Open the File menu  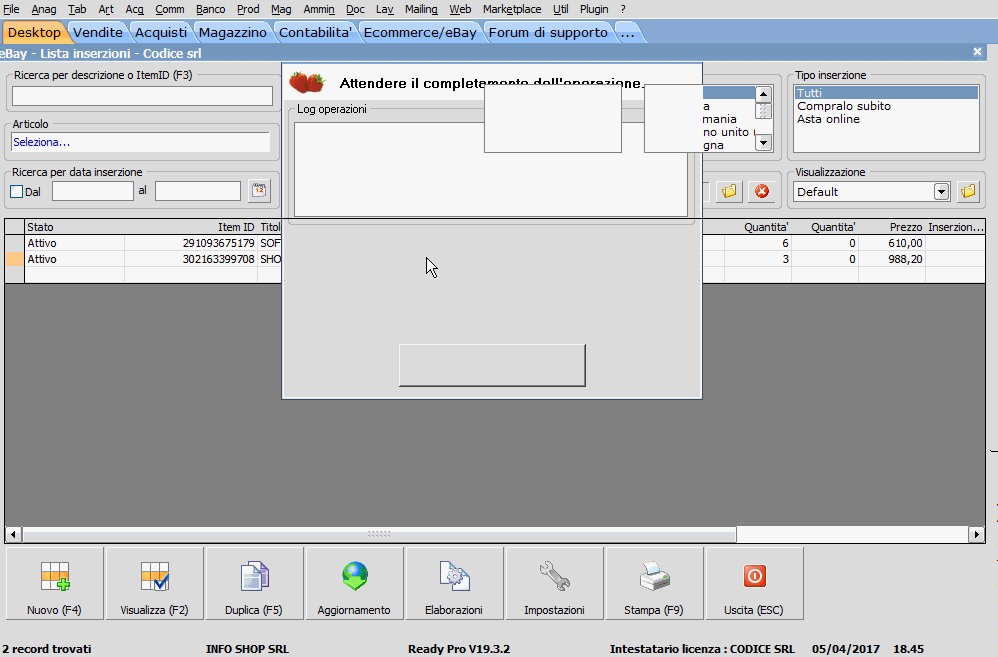11,9
